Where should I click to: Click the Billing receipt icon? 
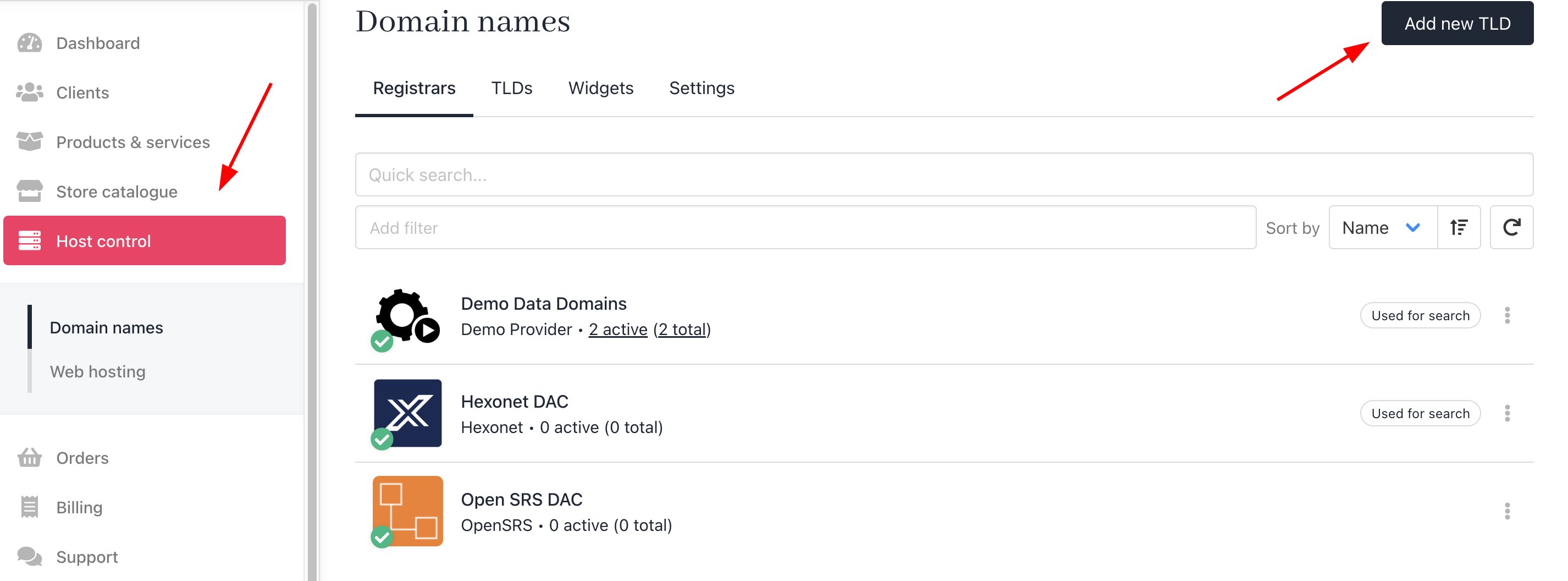[x=29, y=507]
